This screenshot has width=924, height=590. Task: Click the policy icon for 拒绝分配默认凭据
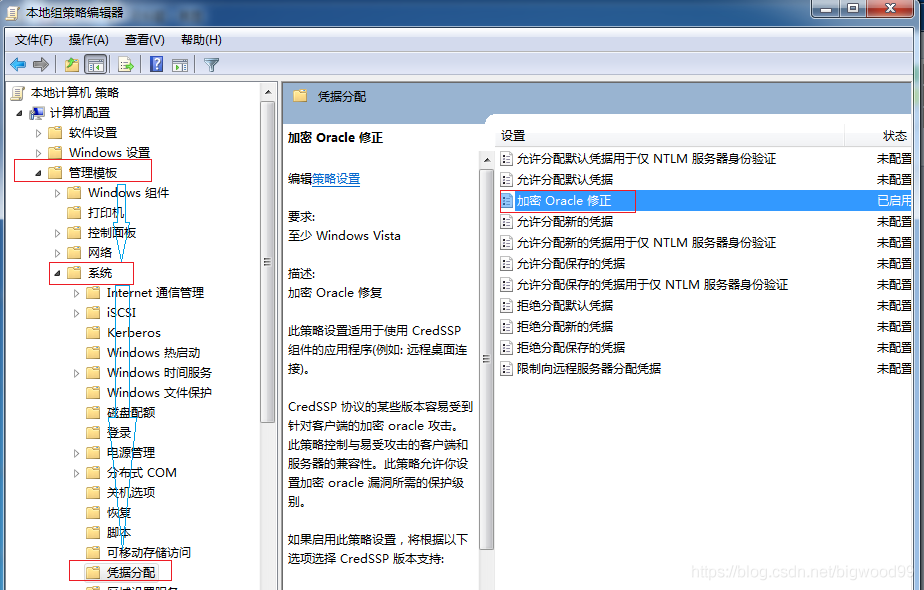(506, 305)
